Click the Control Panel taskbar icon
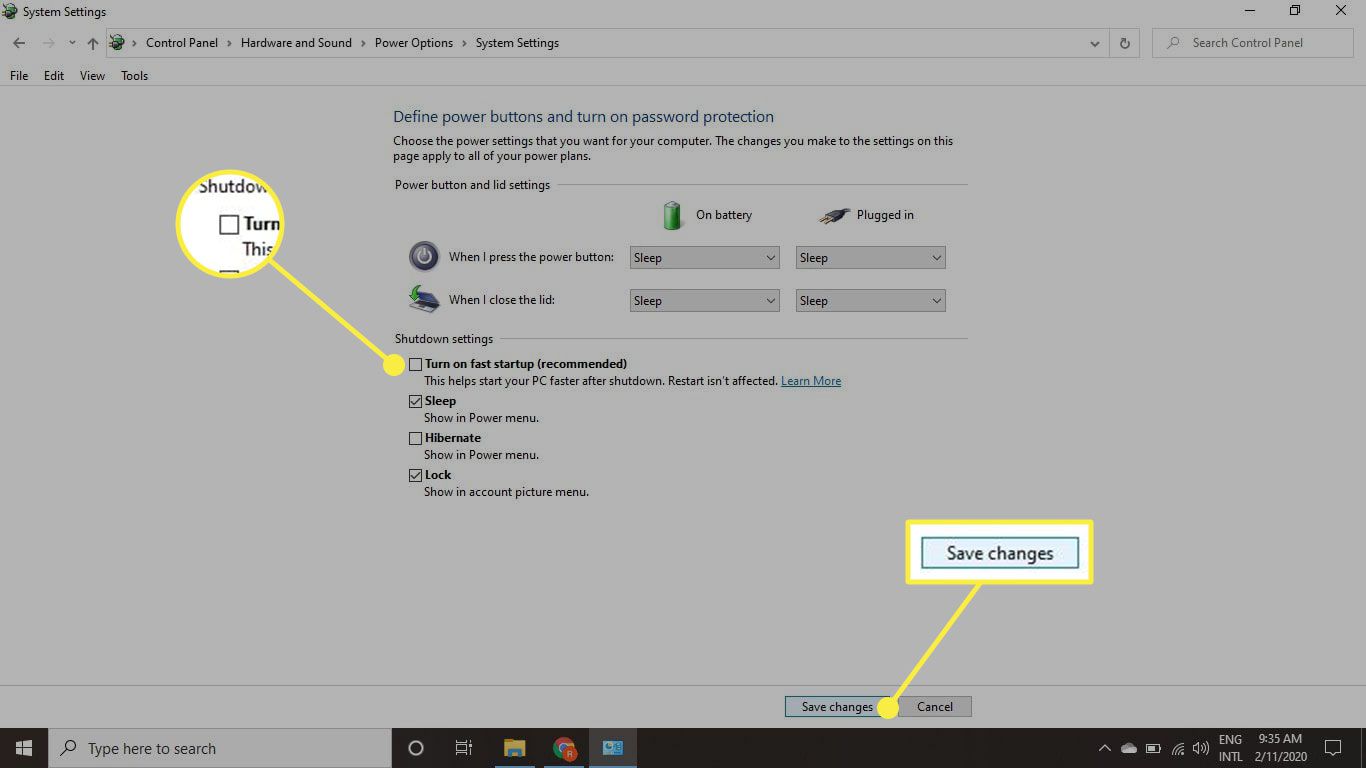Viewport: 1366px width, 768px height. pyautogui.click(x=613, y=748)
